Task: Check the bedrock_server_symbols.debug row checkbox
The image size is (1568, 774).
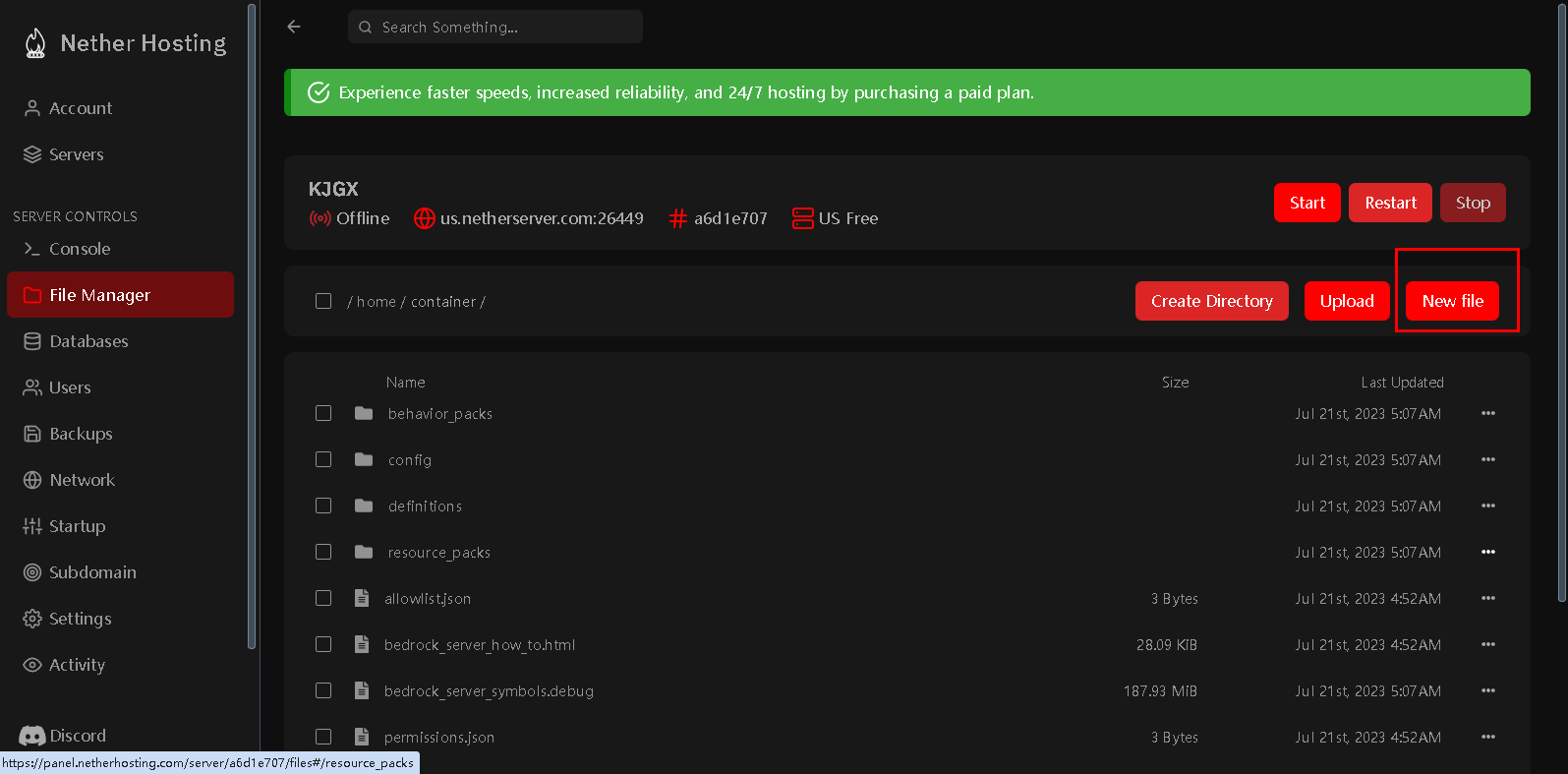Action: click(x=323, y=690)
